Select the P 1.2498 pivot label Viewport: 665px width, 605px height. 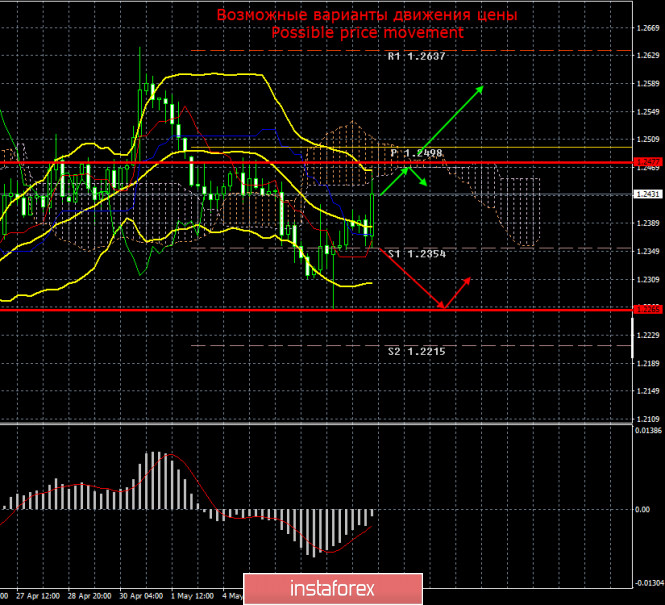[416, 153]
